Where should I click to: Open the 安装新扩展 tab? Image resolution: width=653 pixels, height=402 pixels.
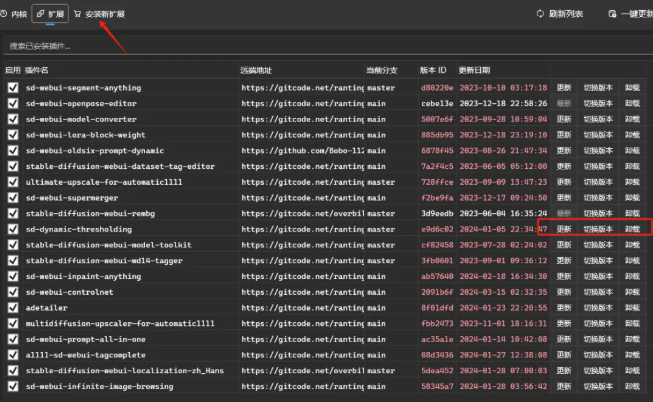(100, 14)
